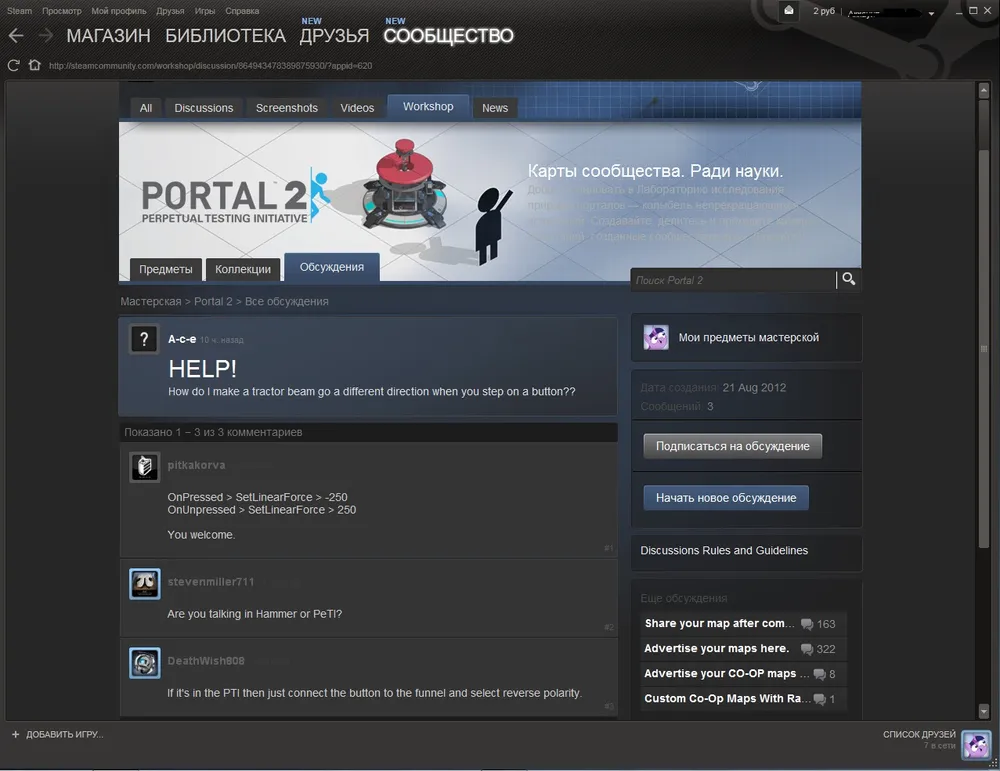Select the Workshop hub tab
This screenshot has width=1000, height=771.
(428, 106)
